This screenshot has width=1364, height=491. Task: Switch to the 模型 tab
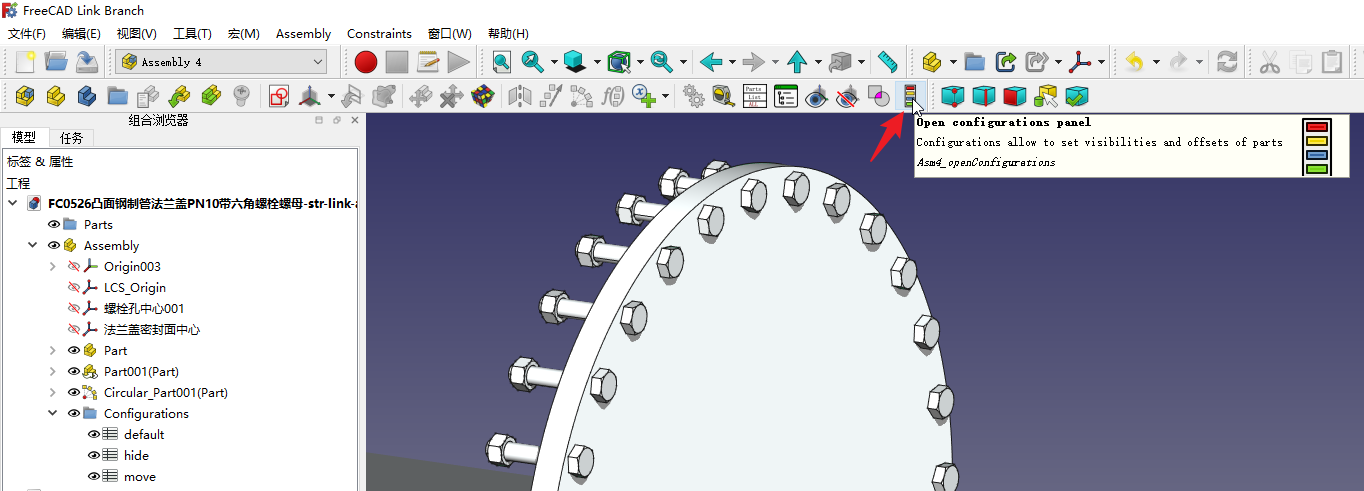[x=24, y=137]
